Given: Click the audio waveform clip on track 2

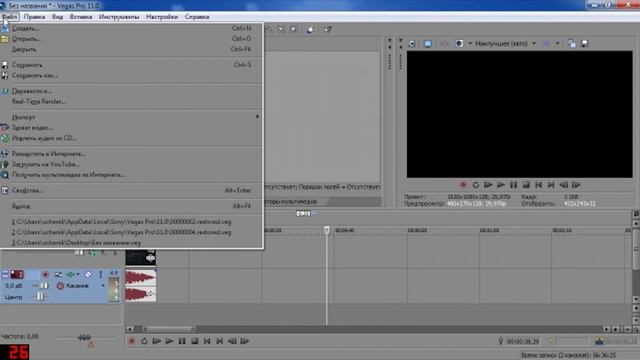Looking at the screenshot, I should point(140,285).
